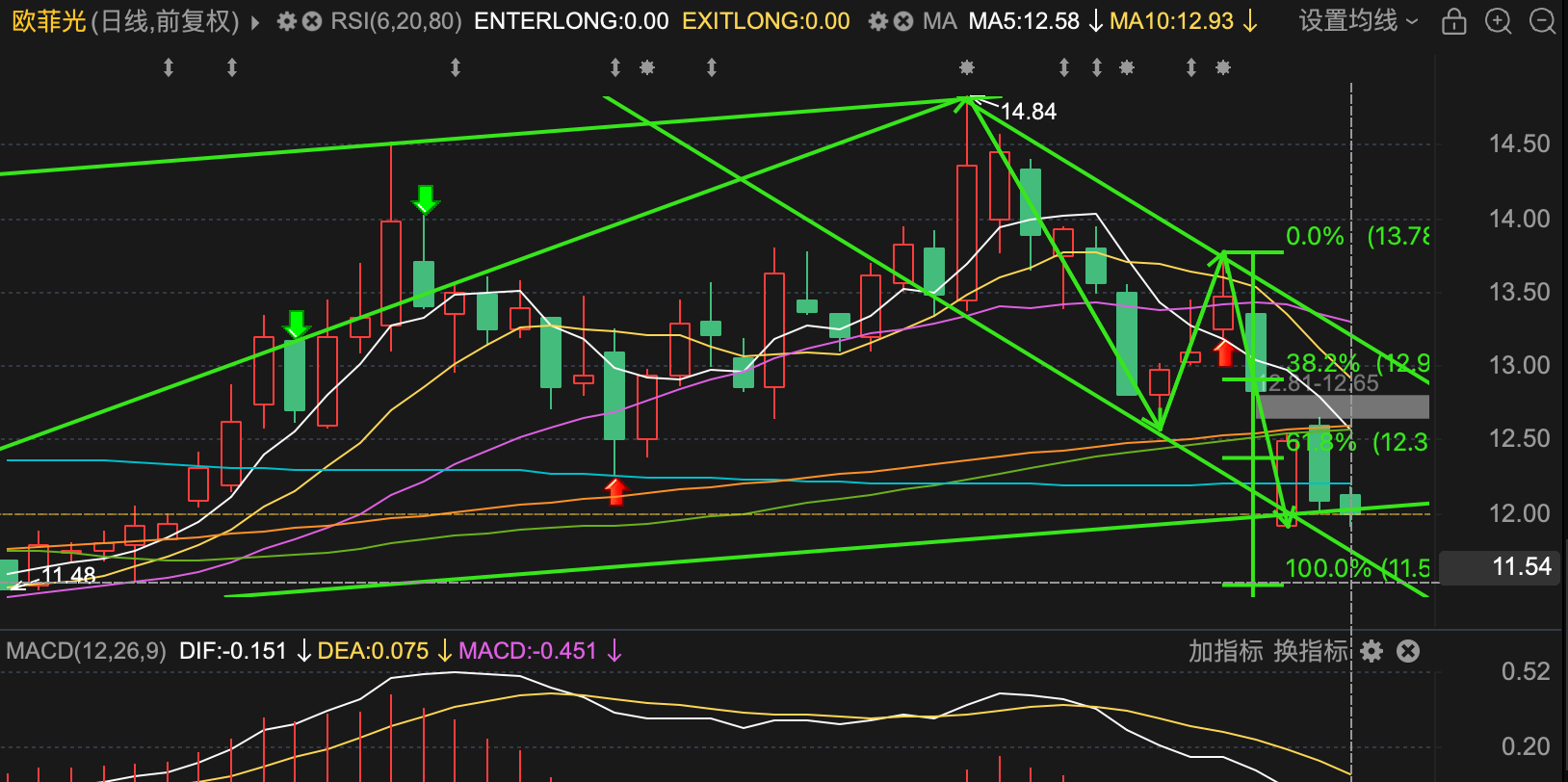The image size is (1568, 782).
Task: Select the EXITLONG:0.00 readout
Action: pyautogui.click(x=766, y=21)
